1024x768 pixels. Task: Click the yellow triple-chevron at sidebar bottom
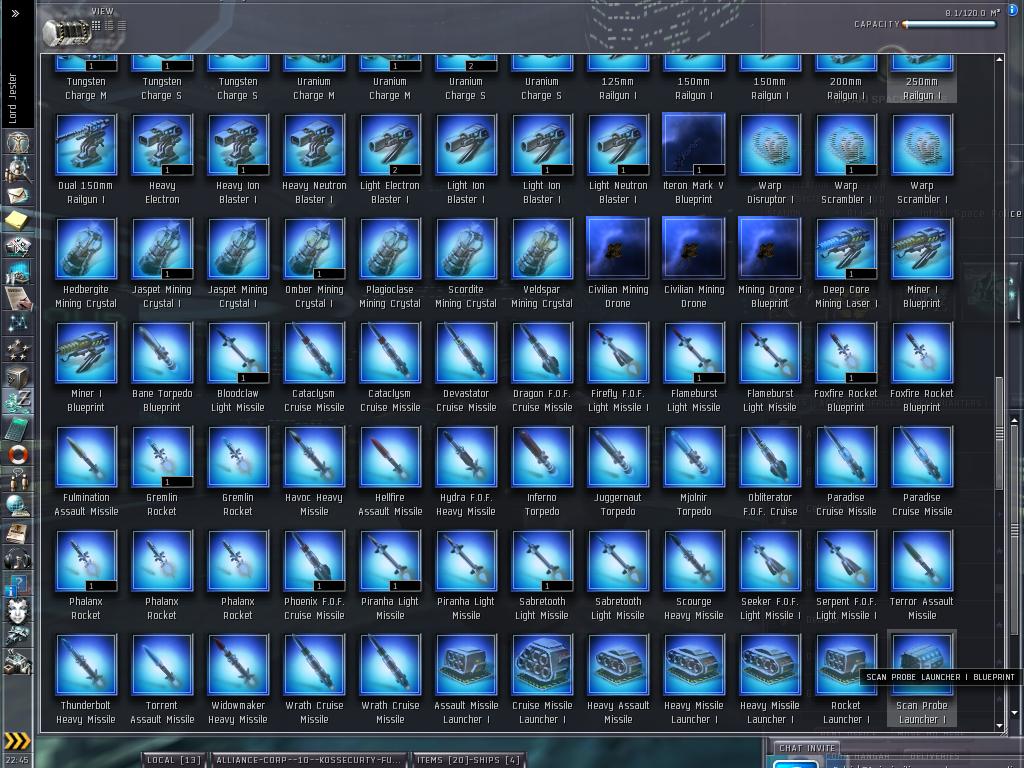click(x=17, y=741)
